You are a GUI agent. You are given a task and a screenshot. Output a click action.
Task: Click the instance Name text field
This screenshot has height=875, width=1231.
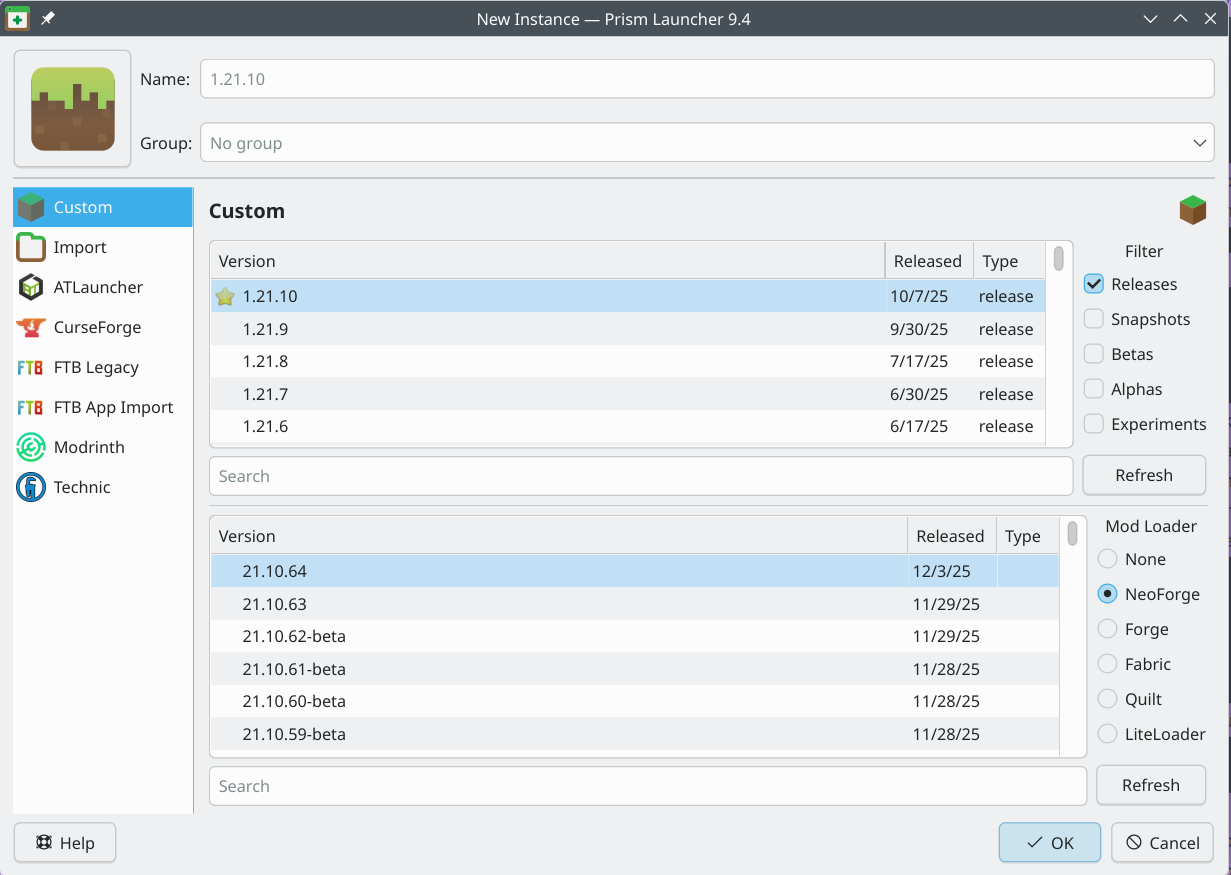(706, 79)
